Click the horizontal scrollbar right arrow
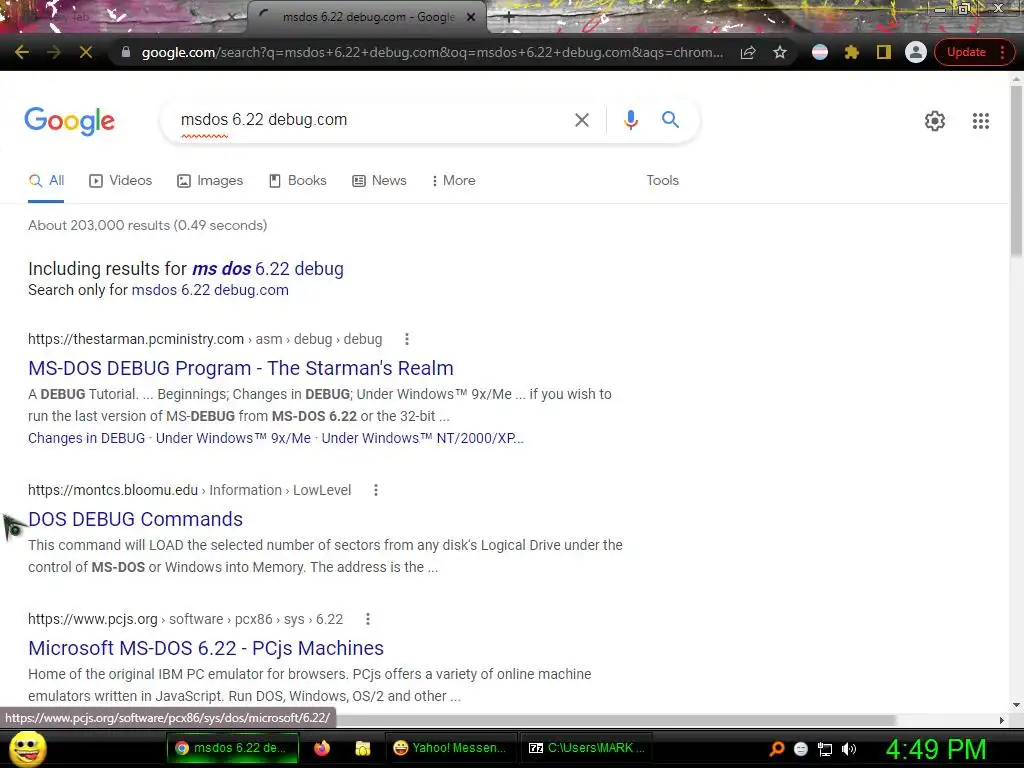 pyautogui.click(x=1002, y=720)
